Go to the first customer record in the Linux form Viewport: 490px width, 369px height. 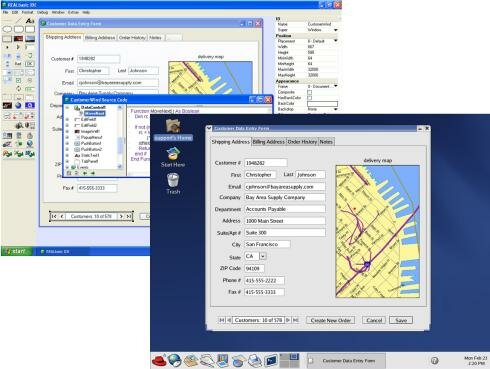(222, 320)
